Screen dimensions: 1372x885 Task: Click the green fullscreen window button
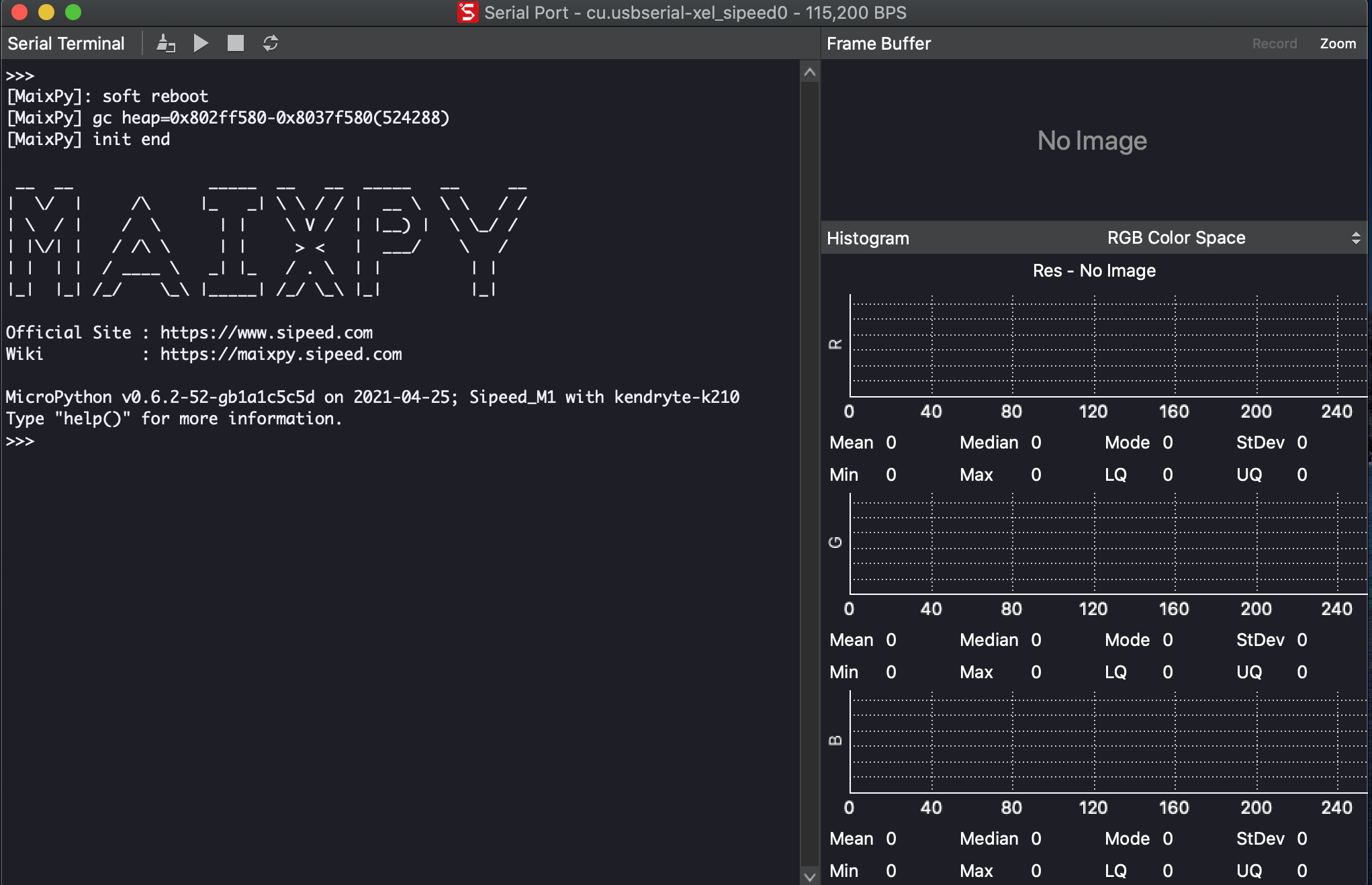[73, 12]
